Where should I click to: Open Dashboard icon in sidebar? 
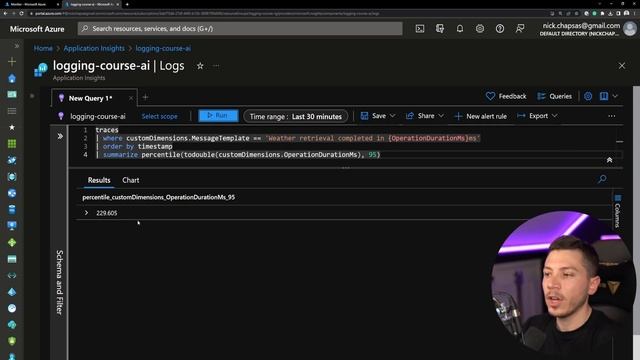(x=12, y=94)
